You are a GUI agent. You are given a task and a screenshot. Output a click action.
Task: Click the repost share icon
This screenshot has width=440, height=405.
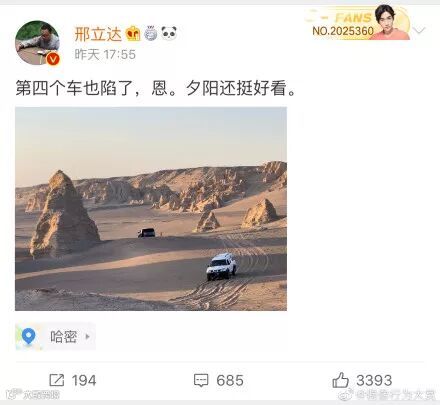click(x=57, y=380)
